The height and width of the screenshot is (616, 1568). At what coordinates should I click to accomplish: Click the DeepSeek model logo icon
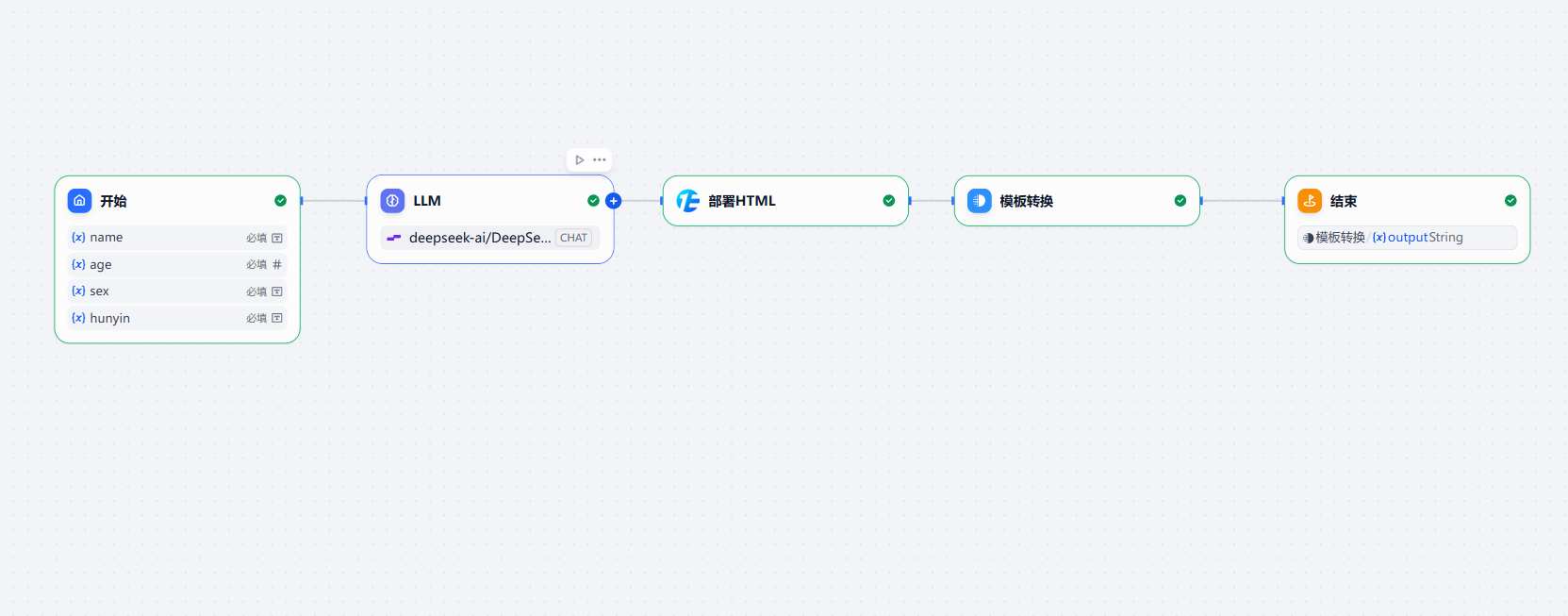(394, 238)
